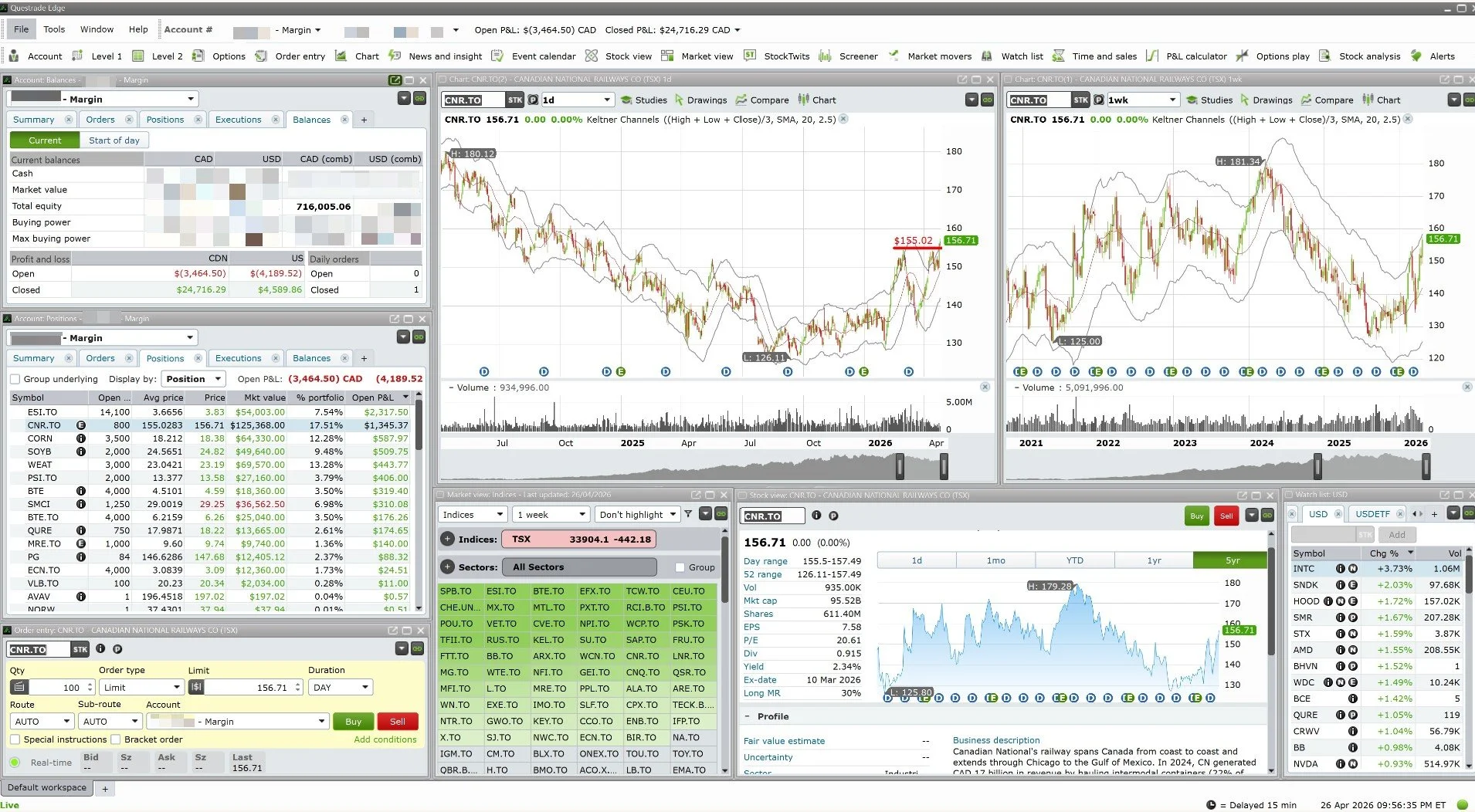This screenshot has width=1475, height=812.
Task: Click the filter icon in Market view
Action: pyautogui.click(x=688, y=514)
